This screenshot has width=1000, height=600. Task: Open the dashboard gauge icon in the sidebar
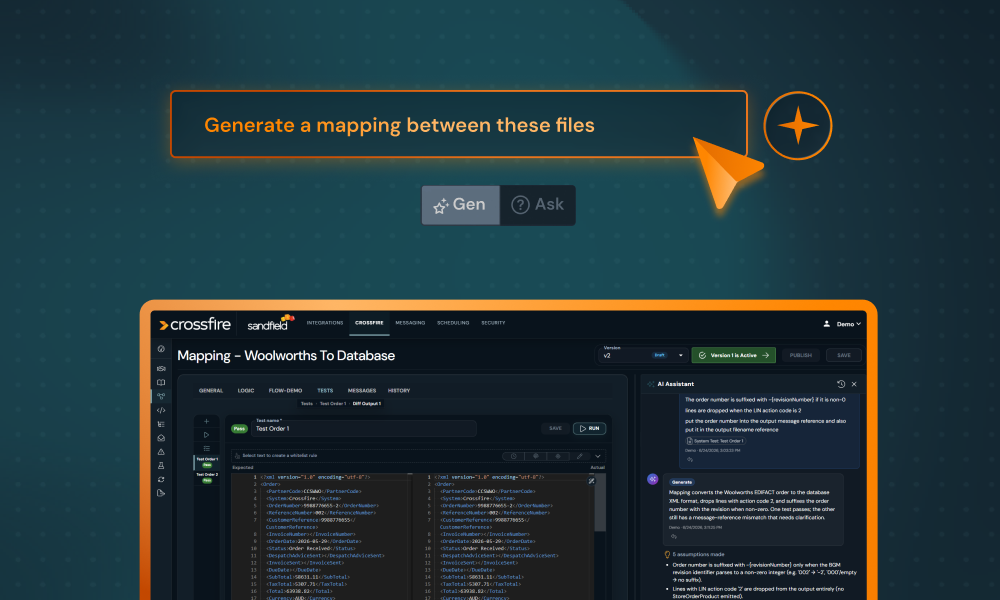(x=161, y=349)
